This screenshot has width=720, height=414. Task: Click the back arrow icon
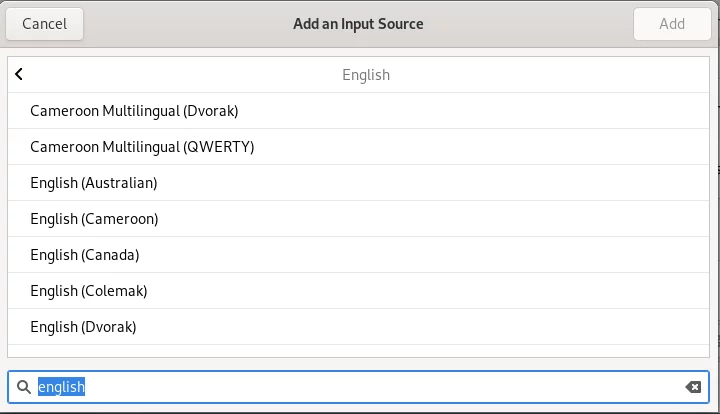19,74
